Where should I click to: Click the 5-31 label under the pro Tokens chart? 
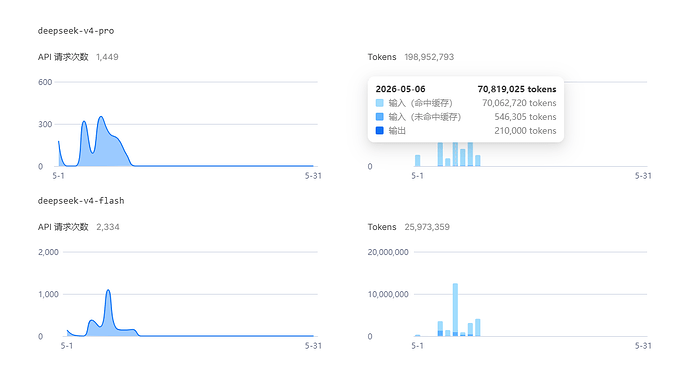click(x=643, y=176)
